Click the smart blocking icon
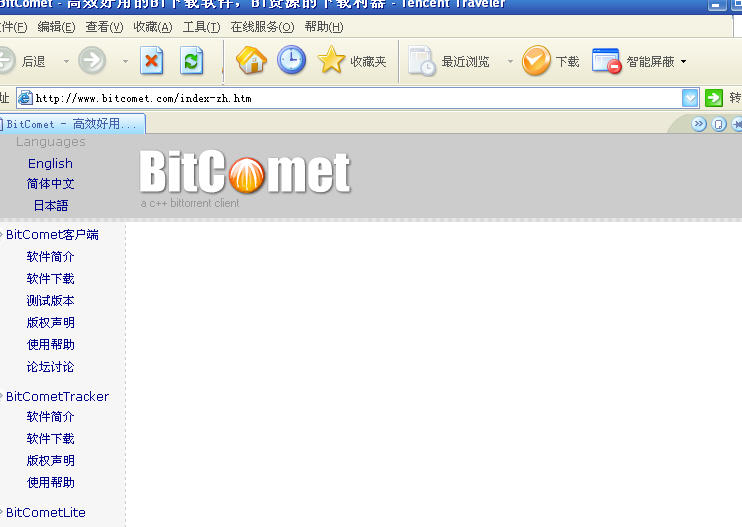The height and width of the screenshot is (527, 742). click(606, 61)
